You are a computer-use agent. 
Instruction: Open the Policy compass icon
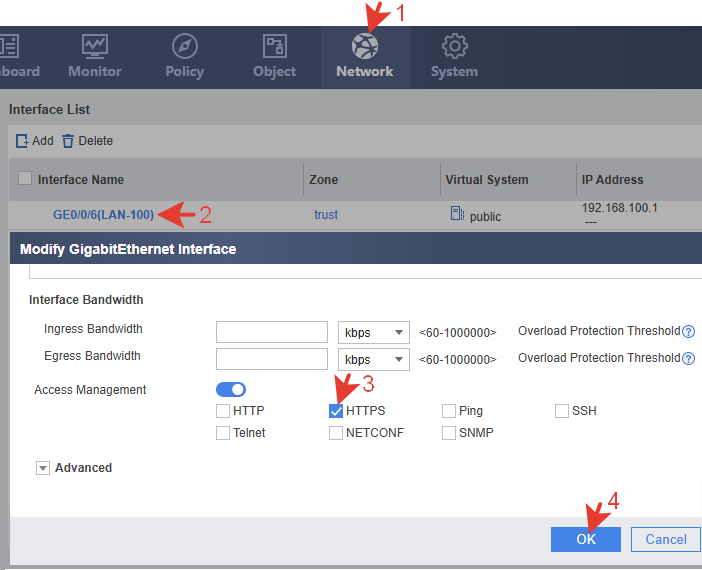click(184, 46)
